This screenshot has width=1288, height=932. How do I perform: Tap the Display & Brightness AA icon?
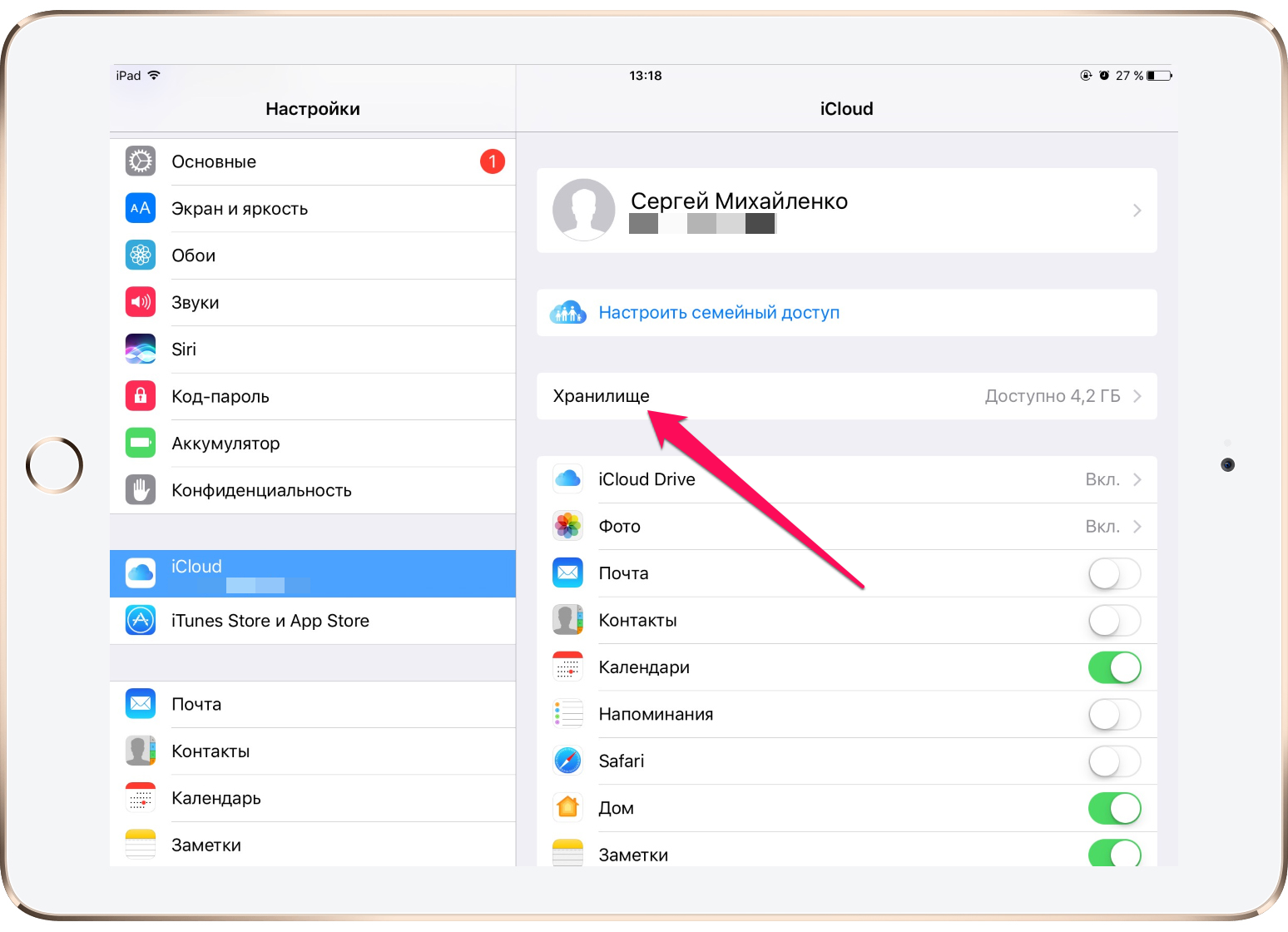click(141, 208)
